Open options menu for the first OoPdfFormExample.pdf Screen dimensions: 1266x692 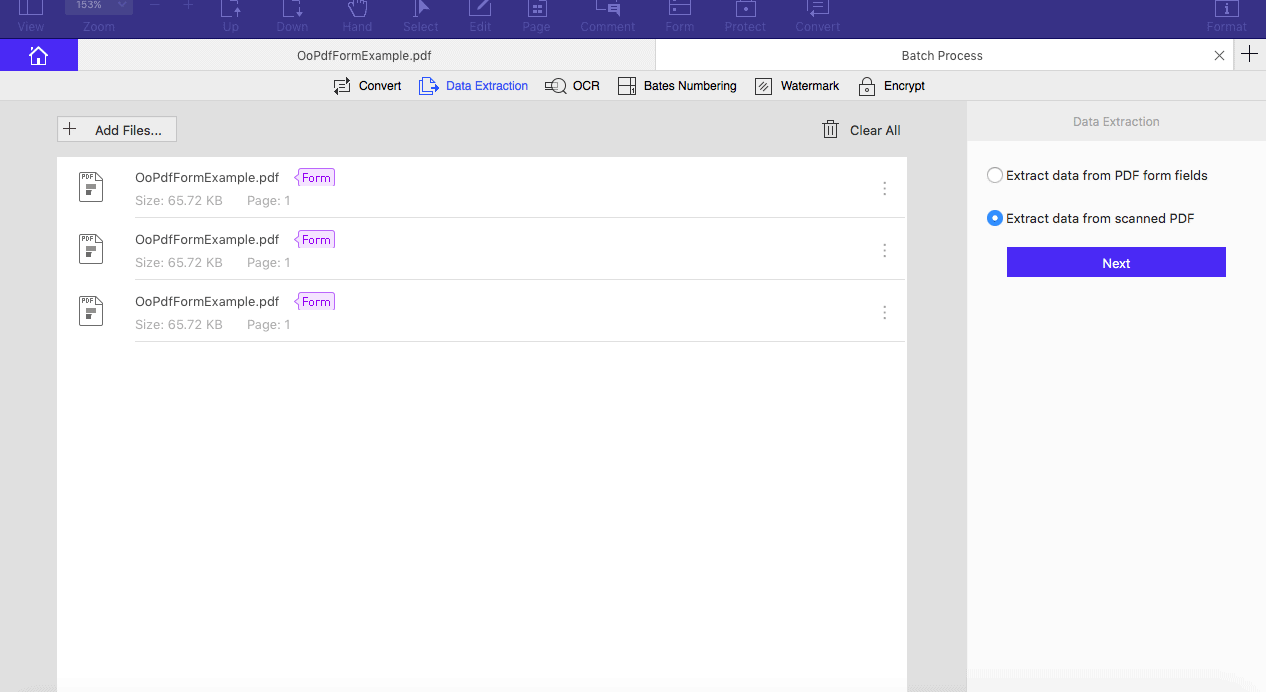point(884,188)
